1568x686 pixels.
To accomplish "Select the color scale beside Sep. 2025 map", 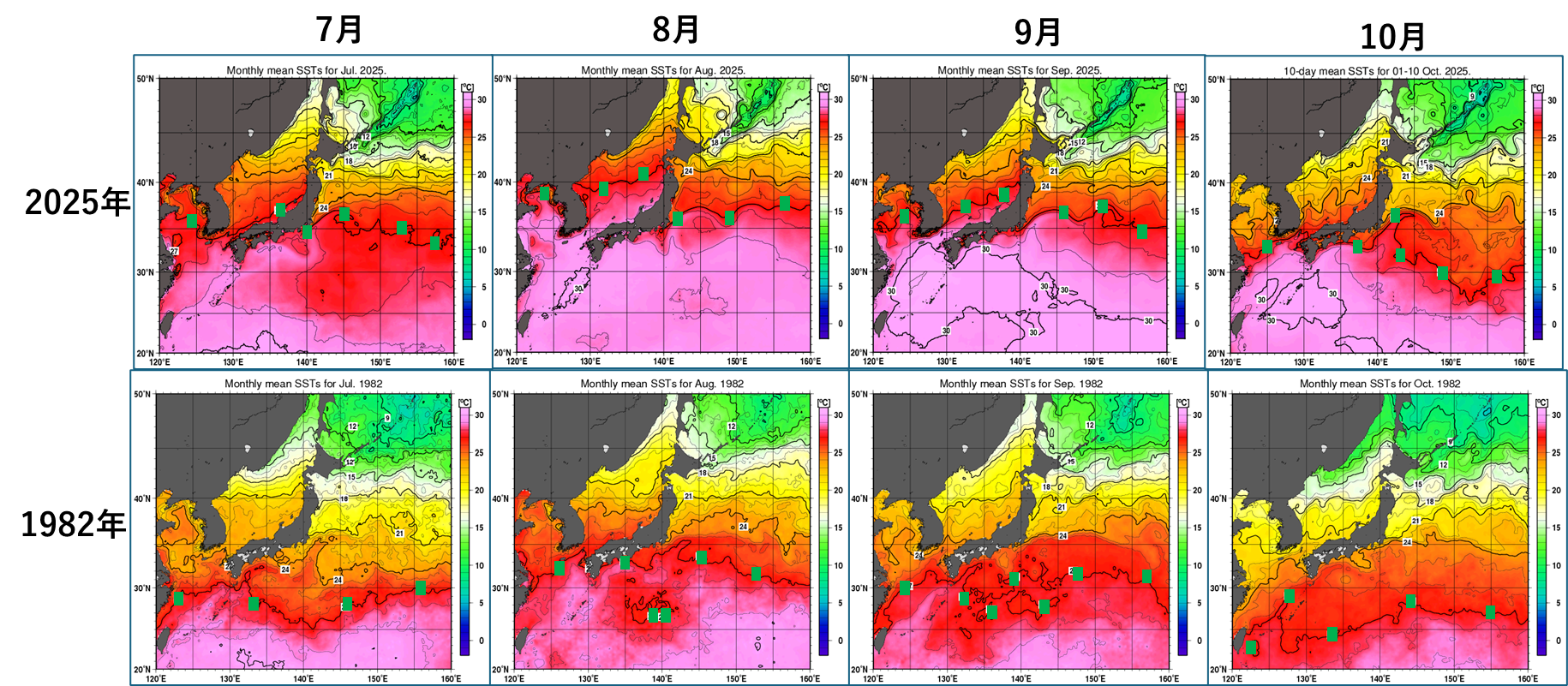I will click(x=1181, y=214).
